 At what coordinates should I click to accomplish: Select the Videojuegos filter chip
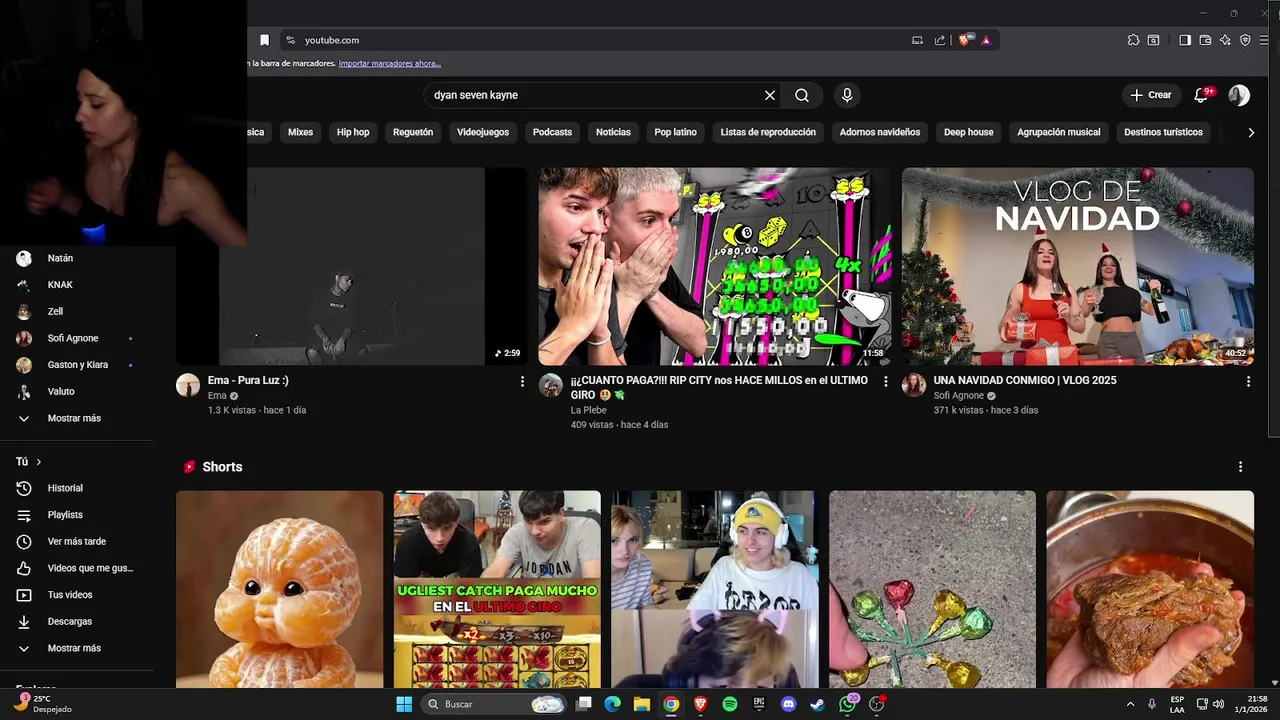[483, 132]
